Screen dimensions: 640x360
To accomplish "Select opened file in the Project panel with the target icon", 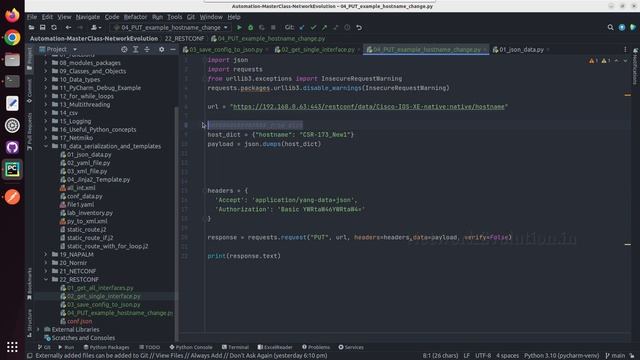I will pos(124,49).
